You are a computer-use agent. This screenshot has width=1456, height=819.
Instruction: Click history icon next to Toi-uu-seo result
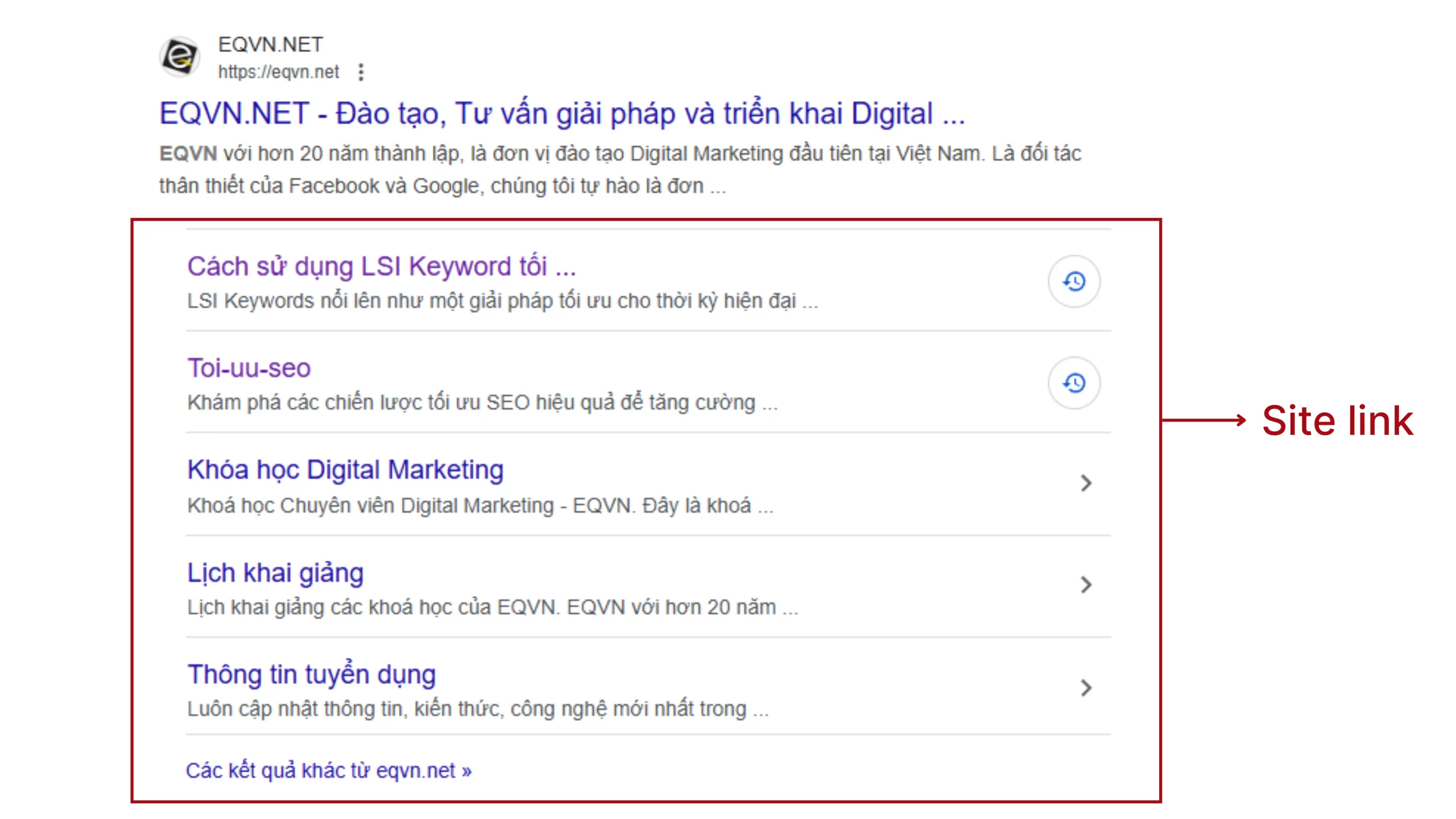(1074, 383)
